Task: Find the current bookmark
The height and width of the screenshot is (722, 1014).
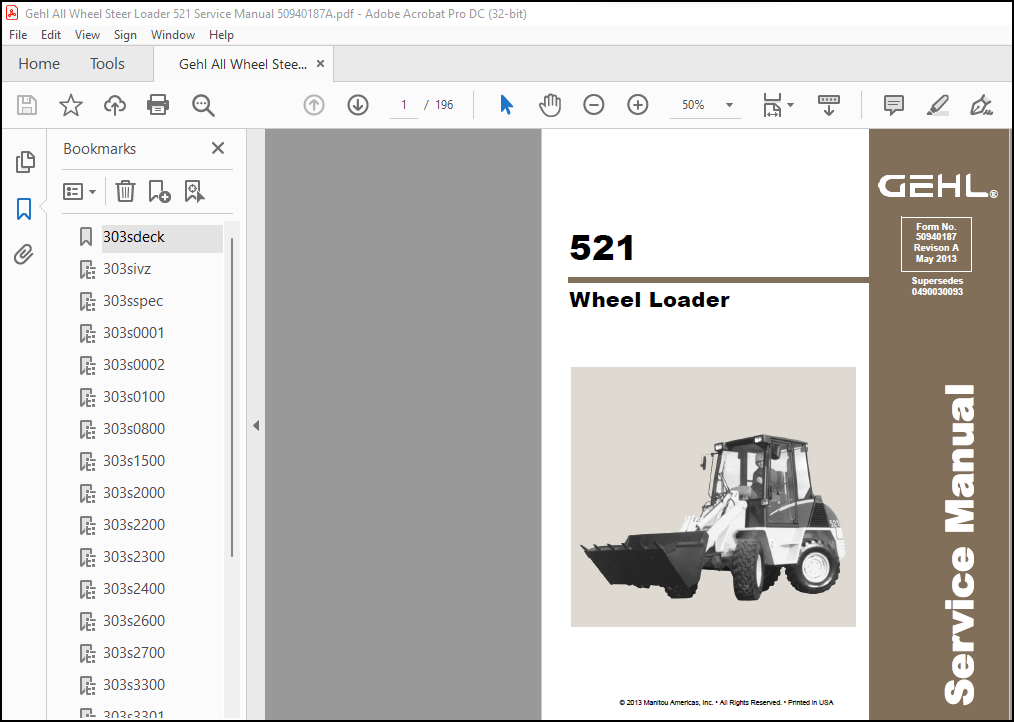Action: pyautogui.click(x=195, y=191)
